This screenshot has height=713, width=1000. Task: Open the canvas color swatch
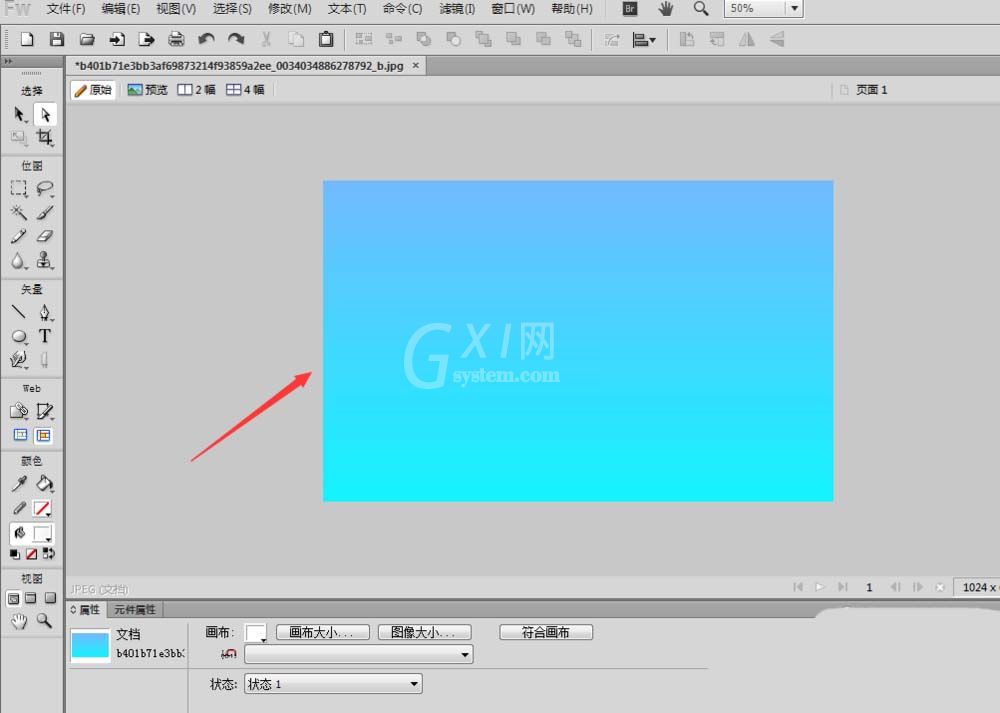point(256,633)
